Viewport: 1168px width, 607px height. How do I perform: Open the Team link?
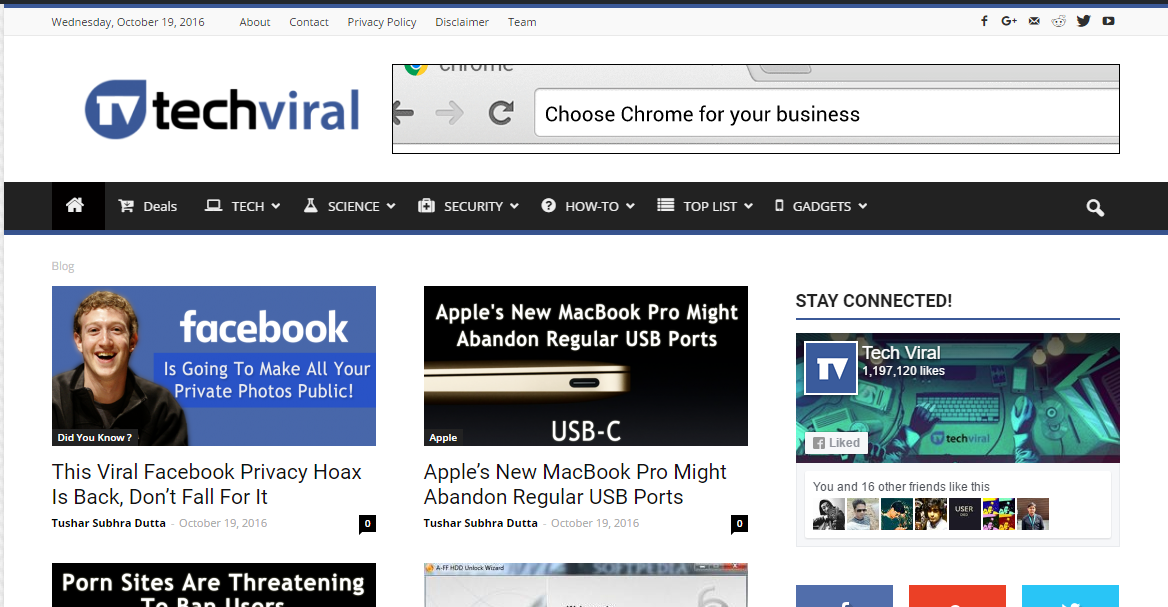coord(522,22)
